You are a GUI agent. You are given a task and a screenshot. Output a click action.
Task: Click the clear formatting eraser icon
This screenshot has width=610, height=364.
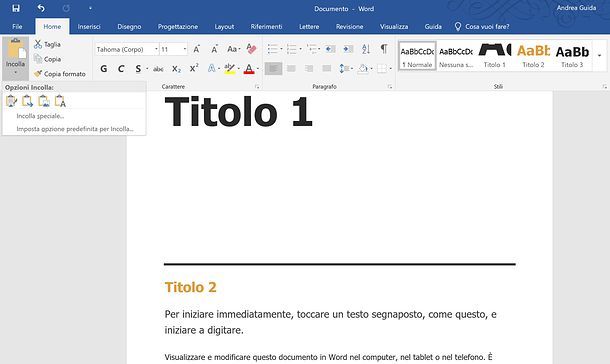[251, 49]
